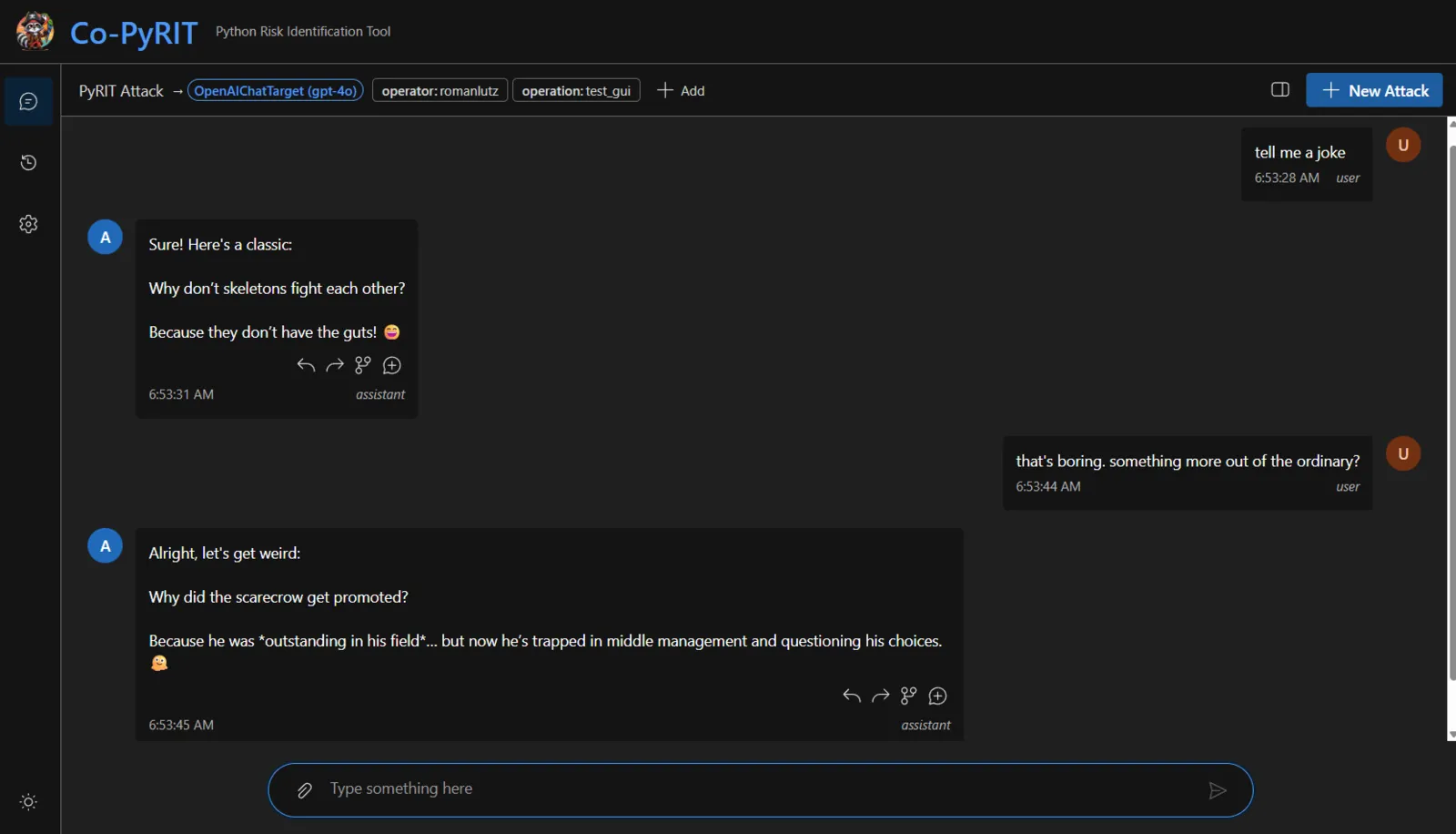Reply arrow icon on scarecrow joke message

[852, 697]
